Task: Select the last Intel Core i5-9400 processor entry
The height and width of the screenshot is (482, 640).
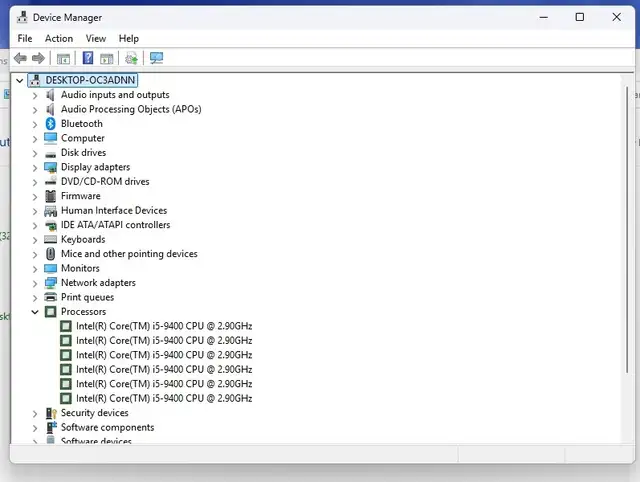Action: [164, 398]
